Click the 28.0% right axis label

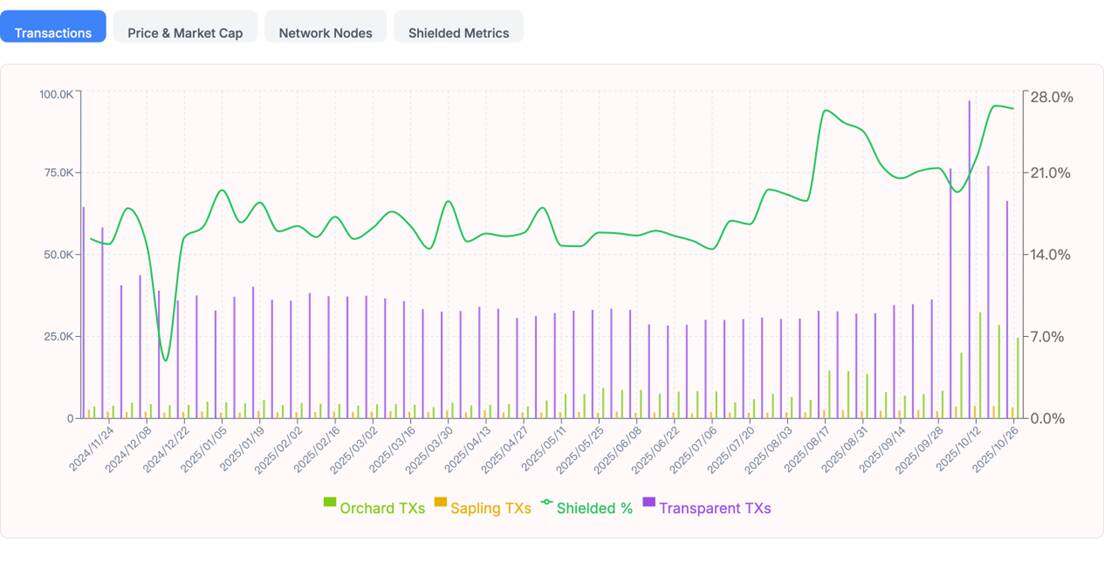pos(1051,97)
